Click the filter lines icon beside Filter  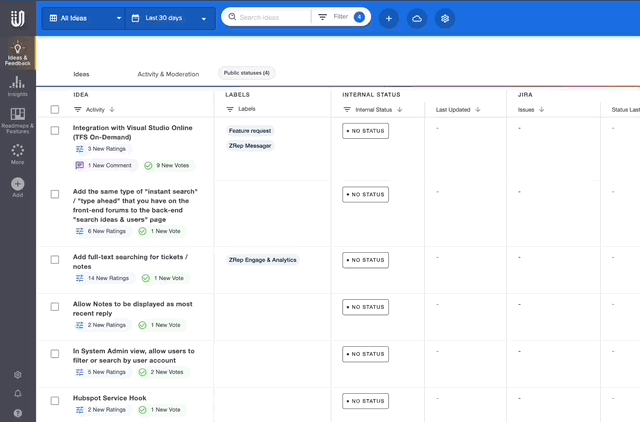click(322, 17)
